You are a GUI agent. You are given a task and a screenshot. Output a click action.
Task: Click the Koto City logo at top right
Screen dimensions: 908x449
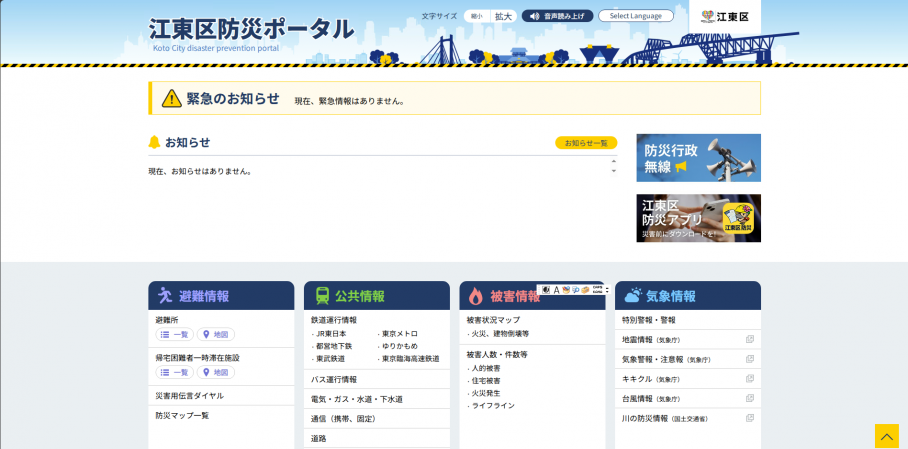tap(724, 16)
